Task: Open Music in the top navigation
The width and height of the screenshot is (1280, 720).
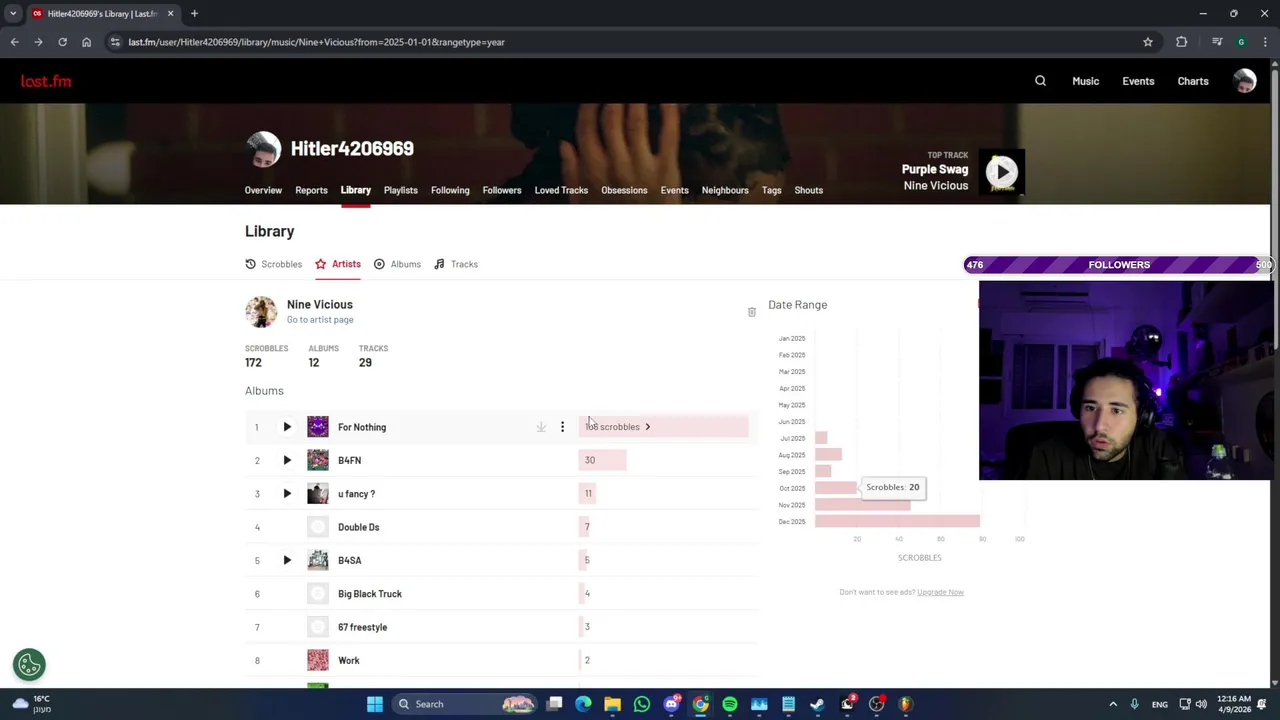Action: pos(1085,81)
